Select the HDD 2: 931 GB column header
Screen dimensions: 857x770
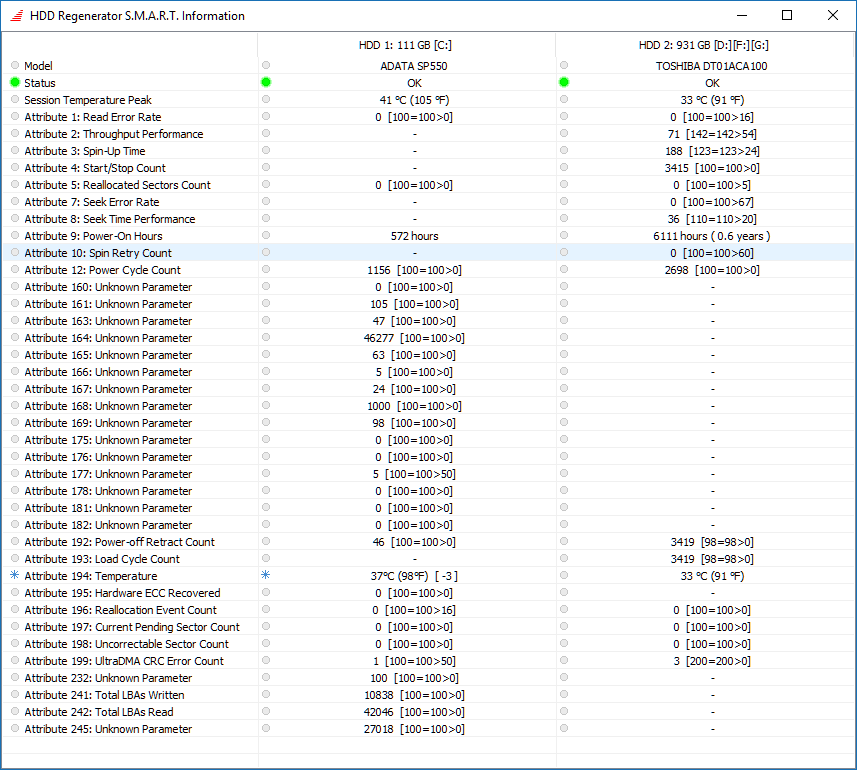(704, 45)
